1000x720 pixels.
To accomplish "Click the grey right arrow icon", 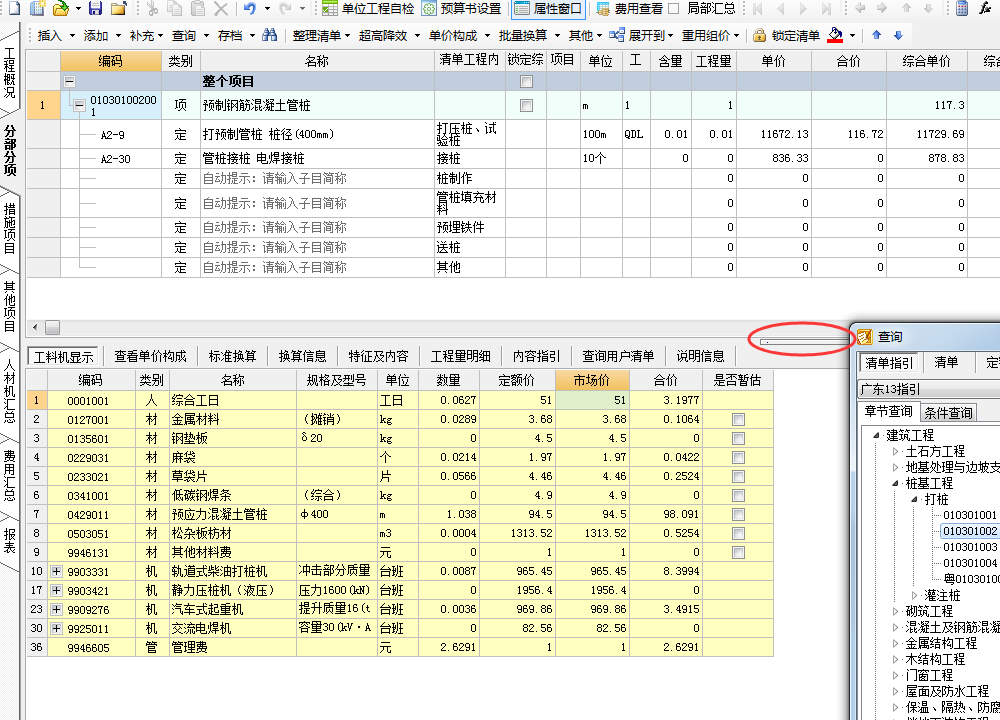I will point(882,8).
